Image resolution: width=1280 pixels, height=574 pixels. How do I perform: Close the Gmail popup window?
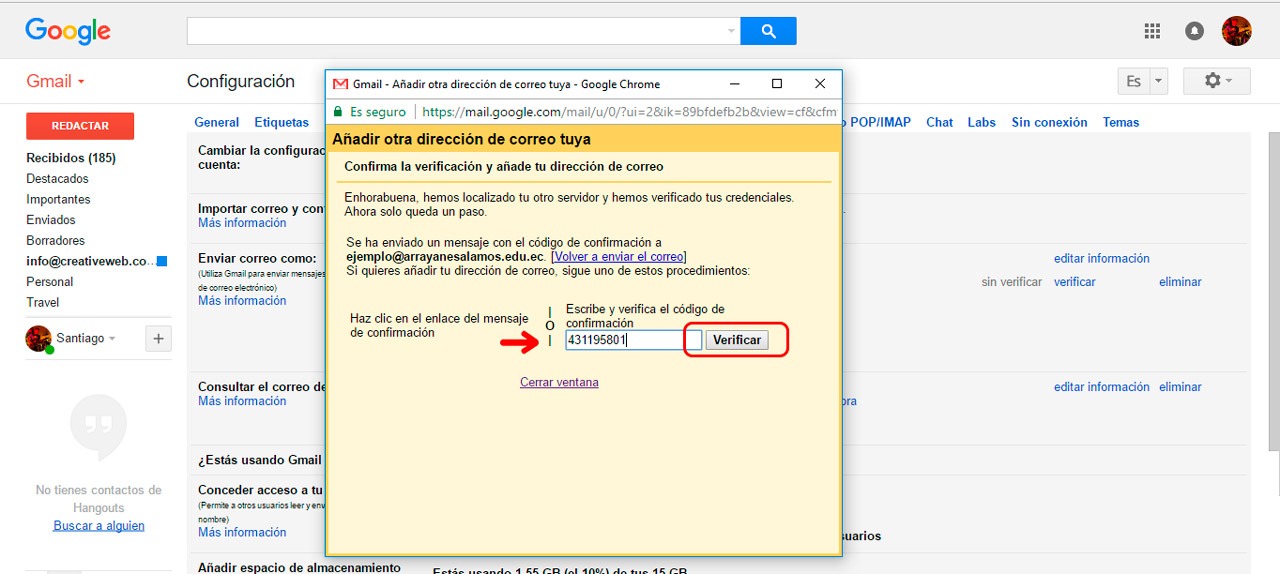tap(820, 84)
